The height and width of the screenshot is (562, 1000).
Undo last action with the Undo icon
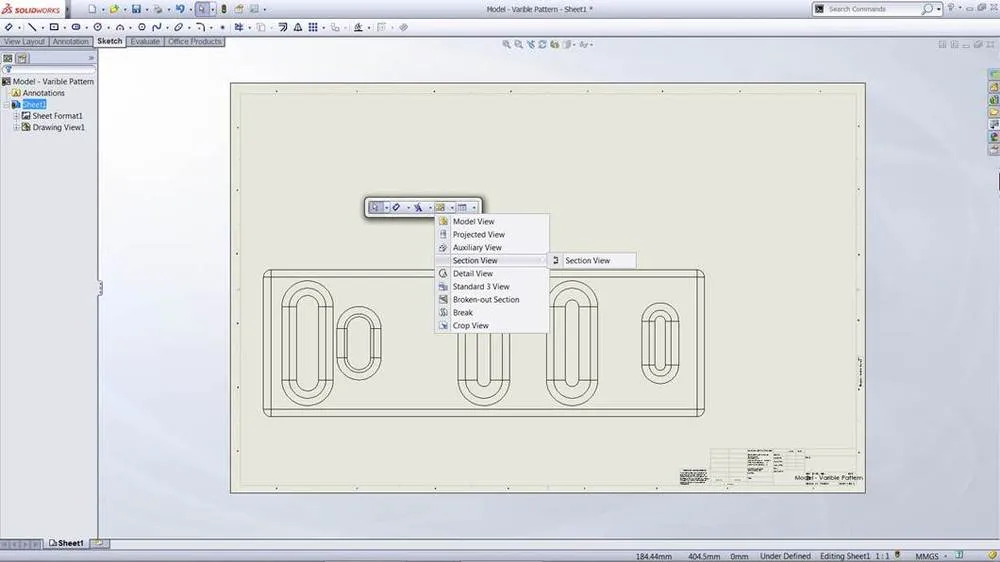180,9
